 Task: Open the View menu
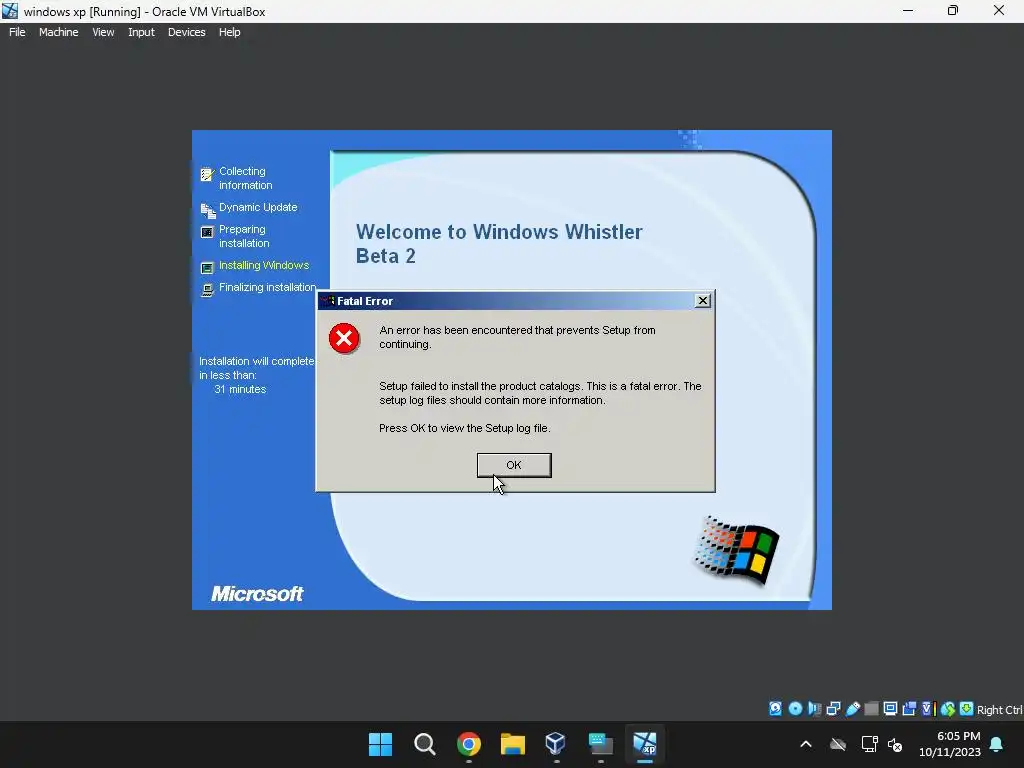(103, 32)
